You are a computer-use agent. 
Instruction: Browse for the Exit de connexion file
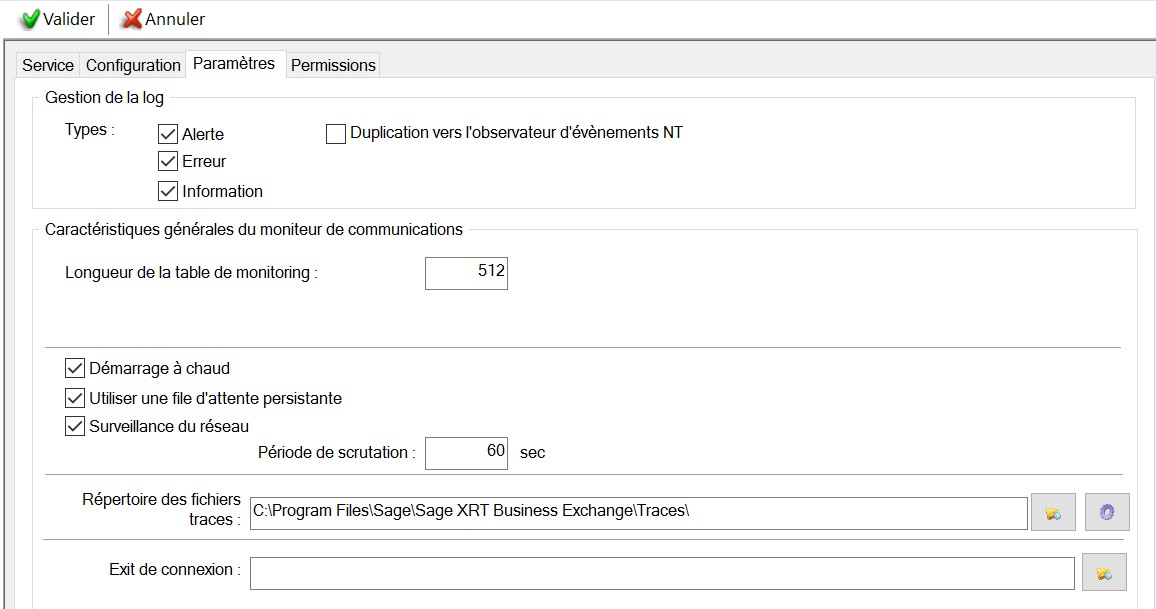1104,573
